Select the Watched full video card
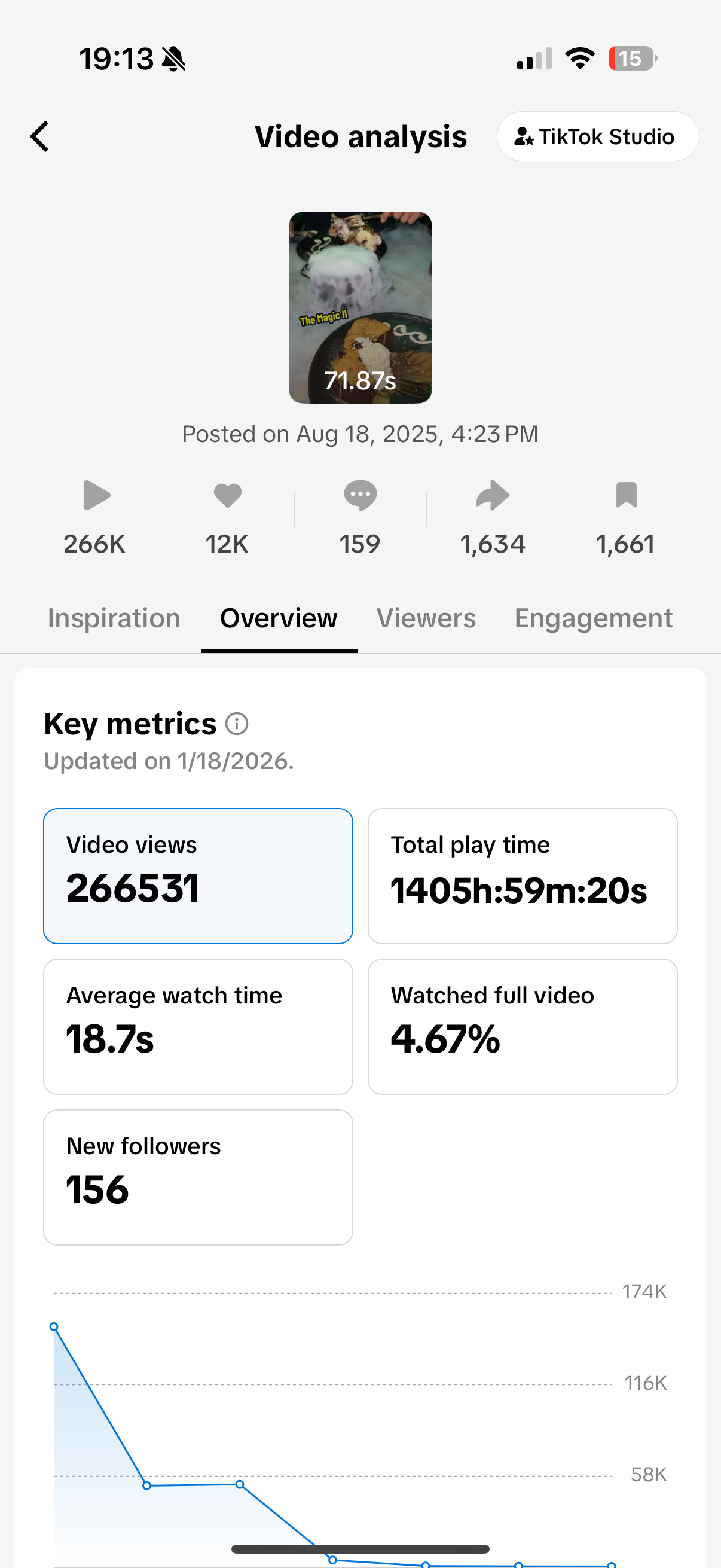This screenshot has width=721, height=1568. pyautogui.click(x=522, y=1026)
